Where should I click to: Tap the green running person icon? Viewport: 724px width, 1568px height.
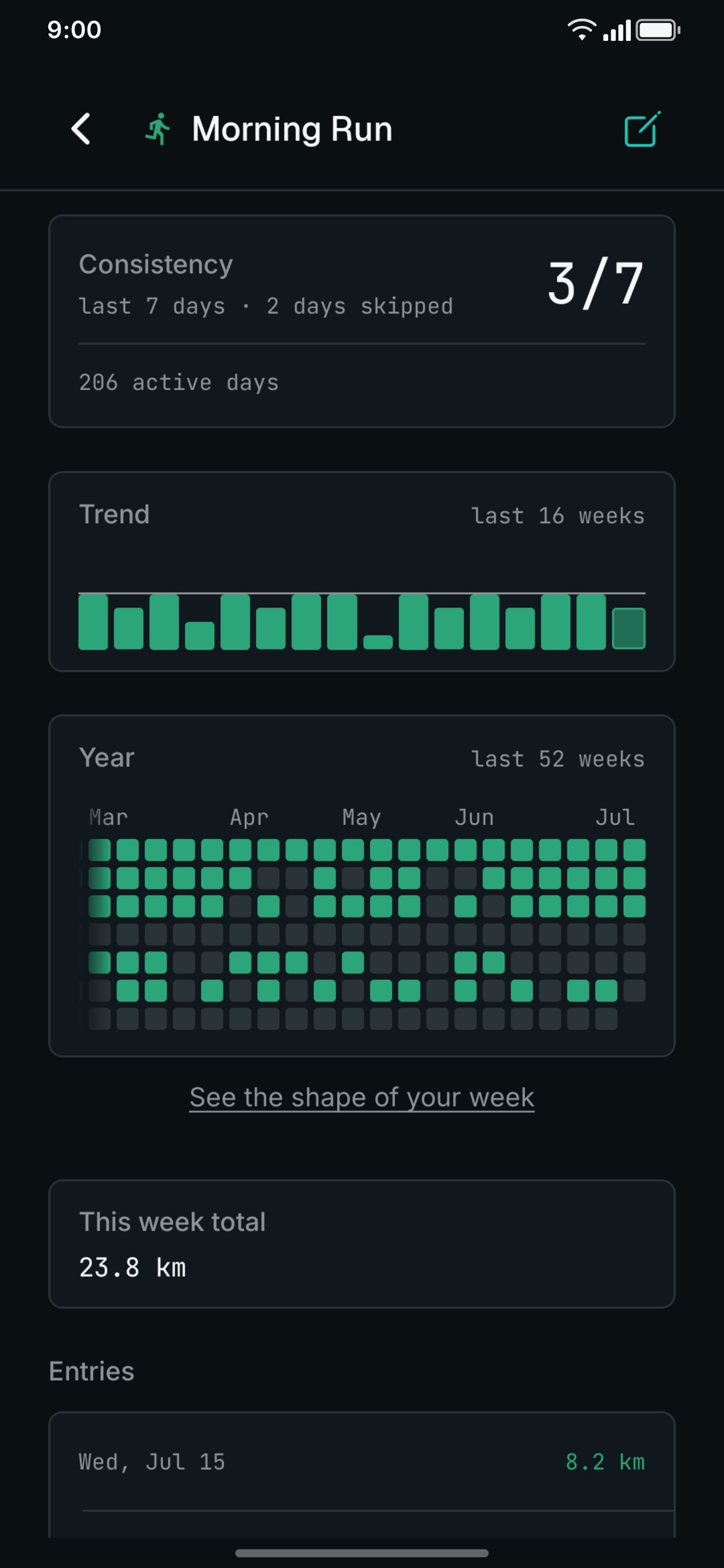point(158,129)
